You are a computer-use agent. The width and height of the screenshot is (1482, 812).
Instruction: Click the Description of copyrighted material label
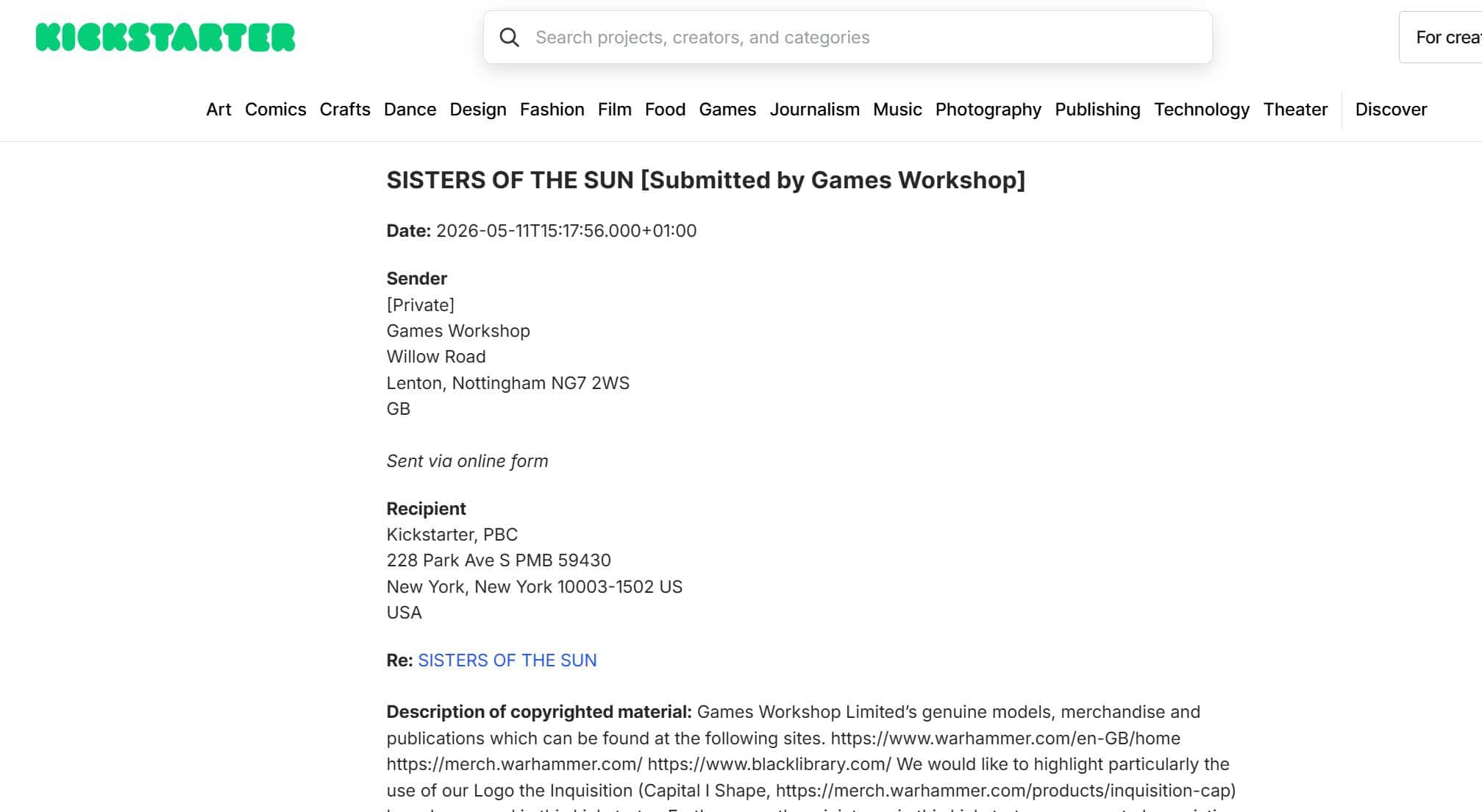(539, 712)
